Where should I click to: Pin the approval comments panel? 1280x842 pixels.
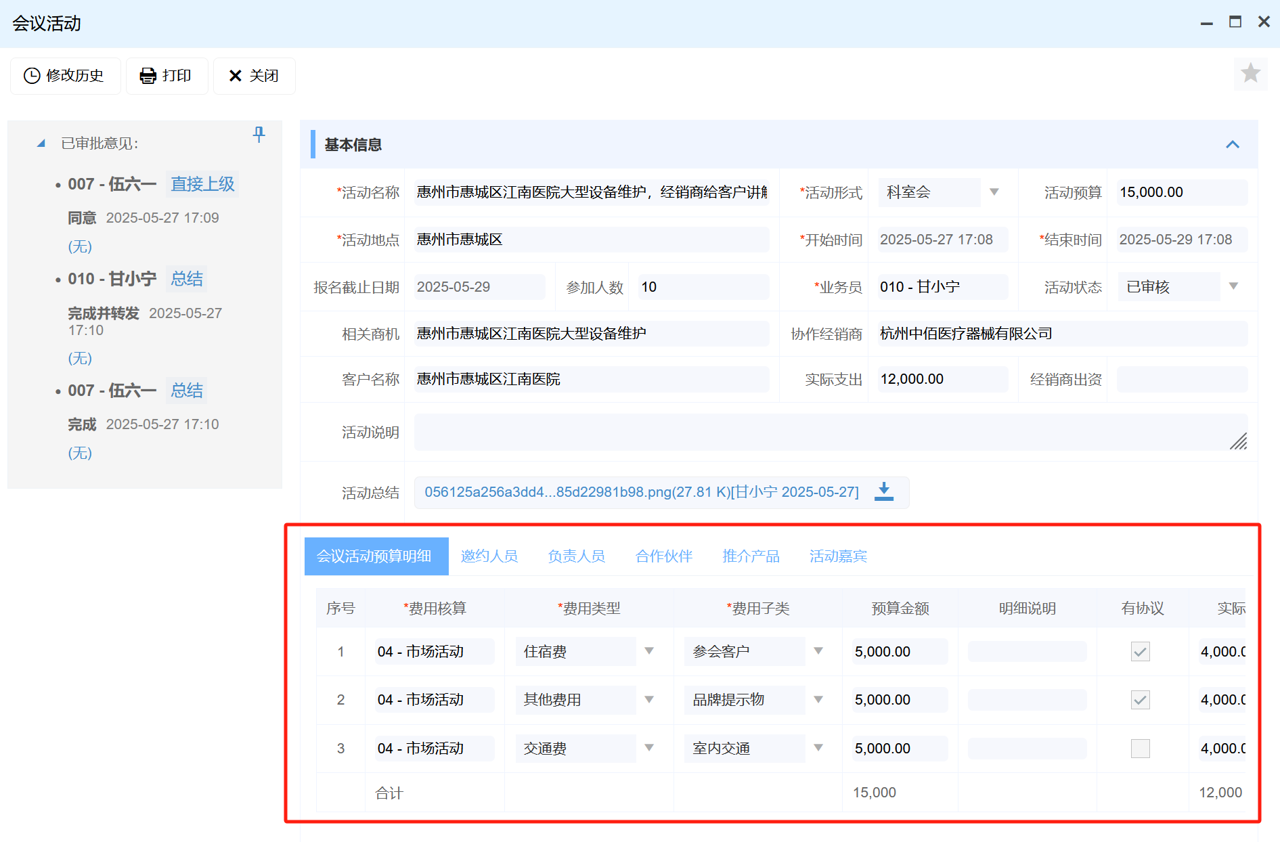[x=259, y=134]
